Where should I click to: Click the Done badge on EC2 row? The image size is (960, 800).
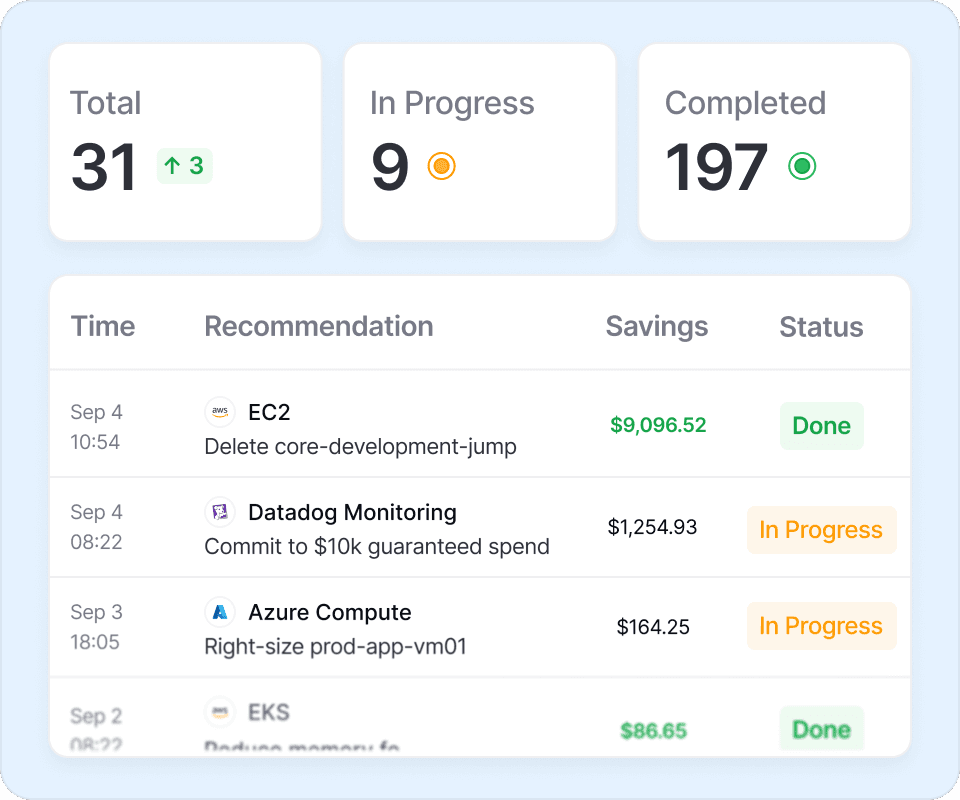[x=821, y=426]
